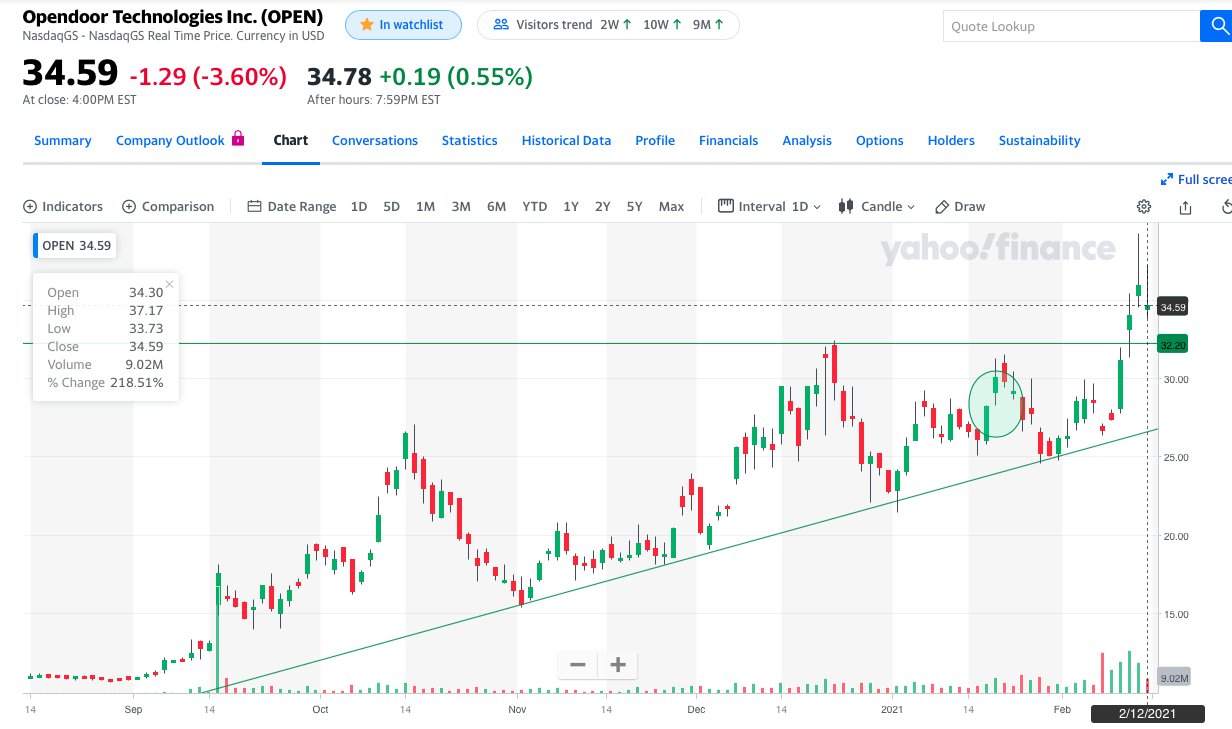Zoom in with the plus button
The width and height of the screenshot is (1232, 729).
point(617,665)
